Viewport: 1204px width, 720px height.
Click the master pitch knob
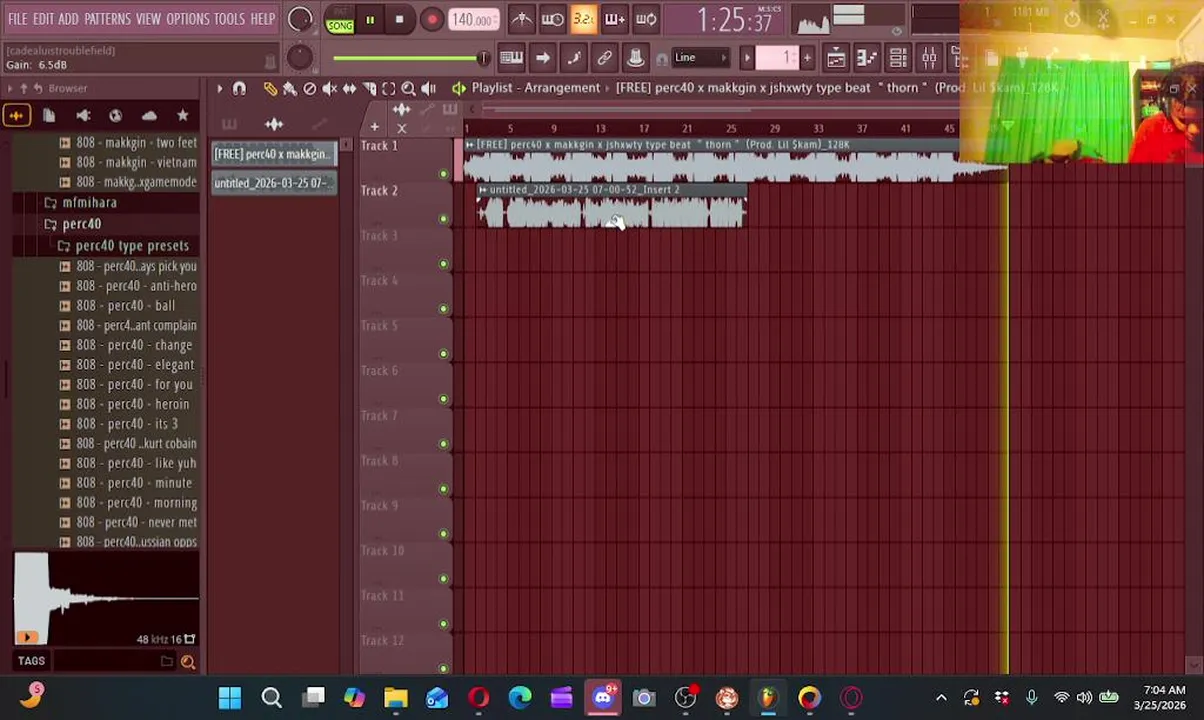299,58
